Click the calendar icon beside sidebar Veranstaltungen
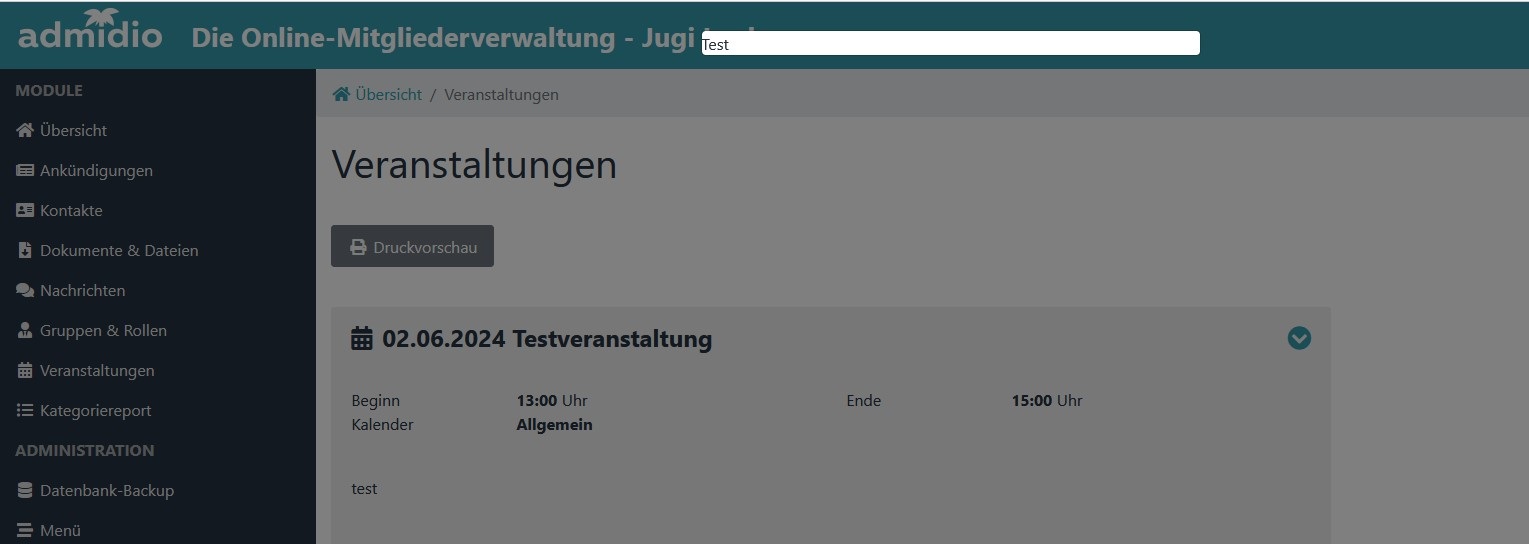Viewport: 1529px width, 544px height. coord(25,370)
